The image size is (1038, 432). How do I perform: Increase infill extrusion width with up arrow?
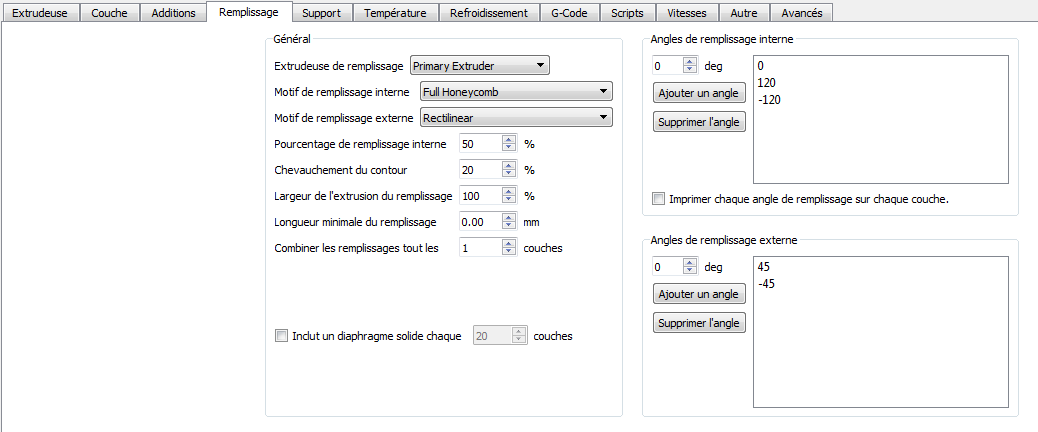click(x=509, y=191)
